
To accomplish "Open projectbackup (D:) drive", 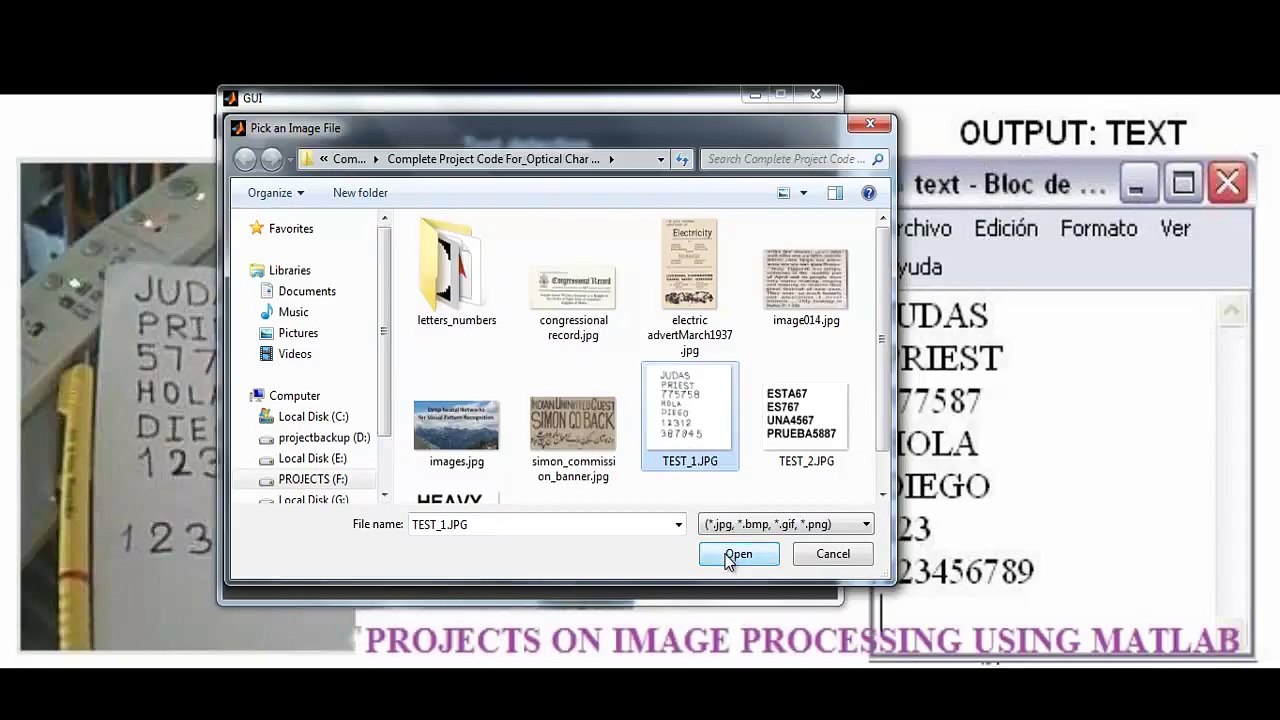I will click(314, 438).
